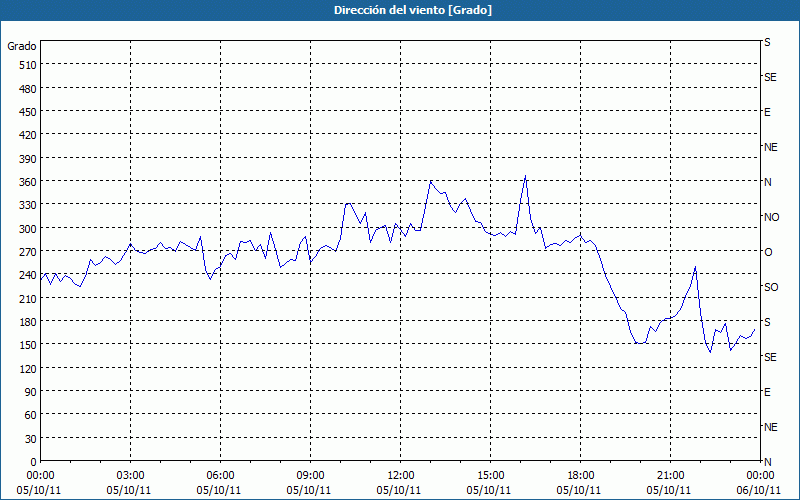Choose the 300 degree axis label

click(x=28, y=229)
